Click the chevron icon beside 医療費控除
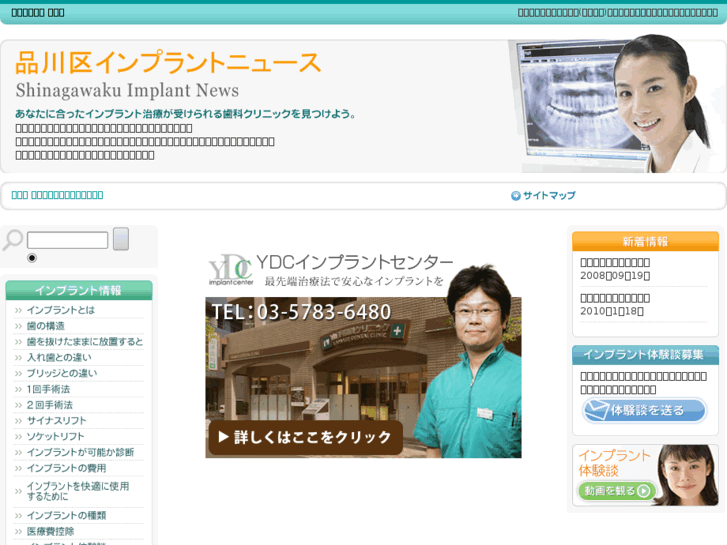Viewport: 727px width, 545px height. click(19, 532)
